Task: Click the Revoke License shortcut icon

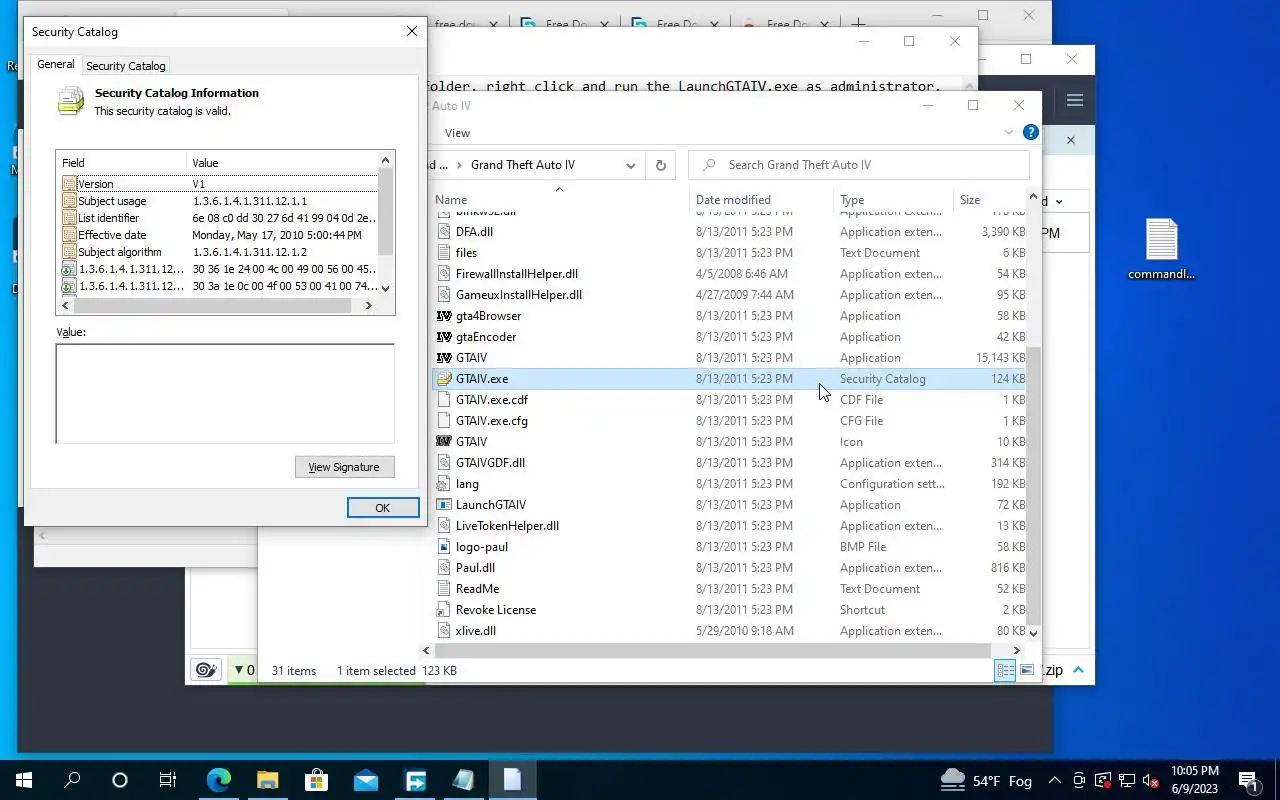Action: point(445,610)
